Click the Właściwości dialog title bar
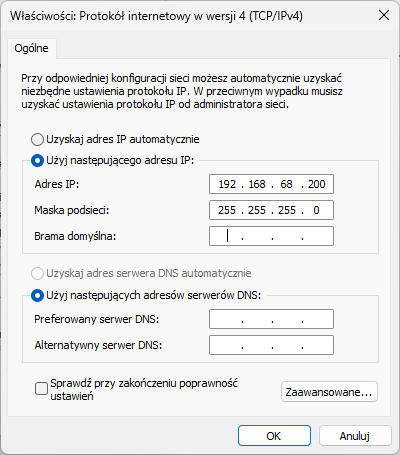The image size is (400, 455). click(187, 15)
